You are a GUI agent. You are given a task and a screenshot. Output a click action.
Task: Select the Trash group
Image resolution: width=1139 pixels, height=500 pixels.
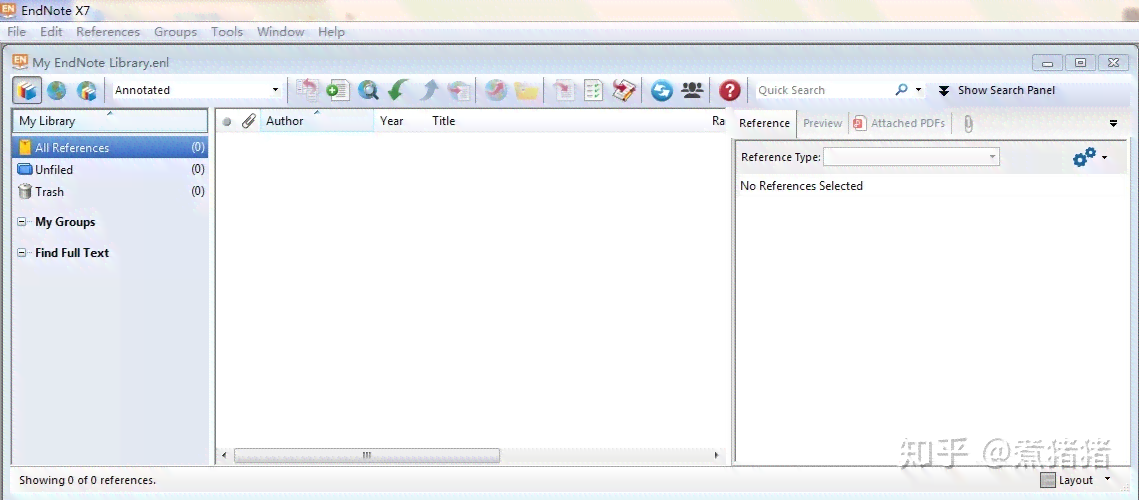click(110, 192)
